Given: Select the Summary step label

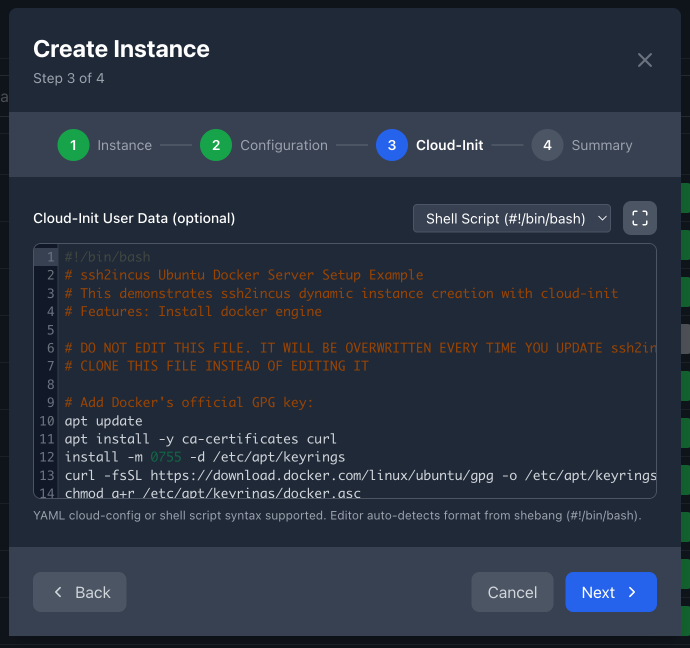Looking at the screenshot, I should point(602,145).
